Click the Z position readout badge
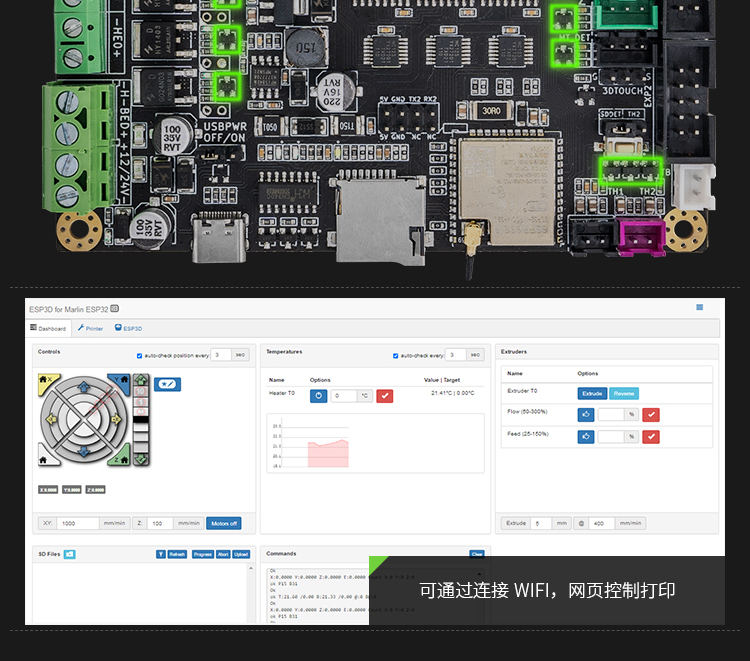 pos(96,490)
